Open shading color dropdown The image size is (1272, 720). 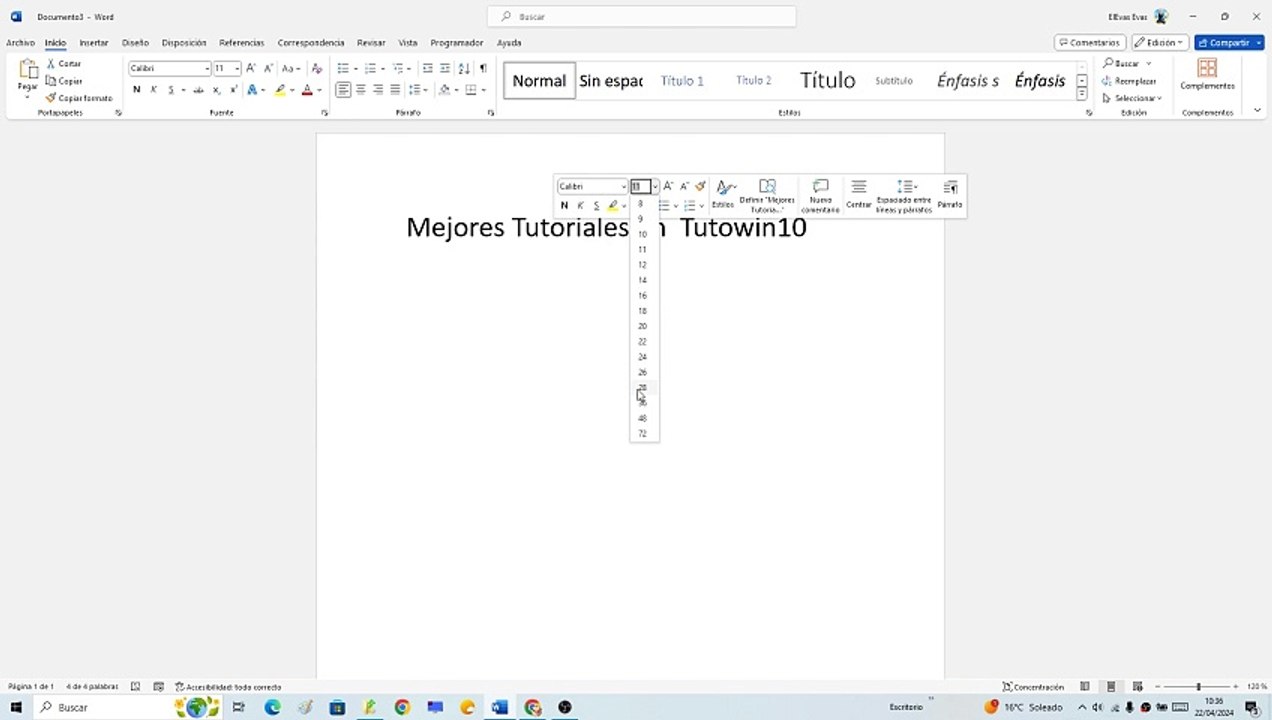click(457, 90)
